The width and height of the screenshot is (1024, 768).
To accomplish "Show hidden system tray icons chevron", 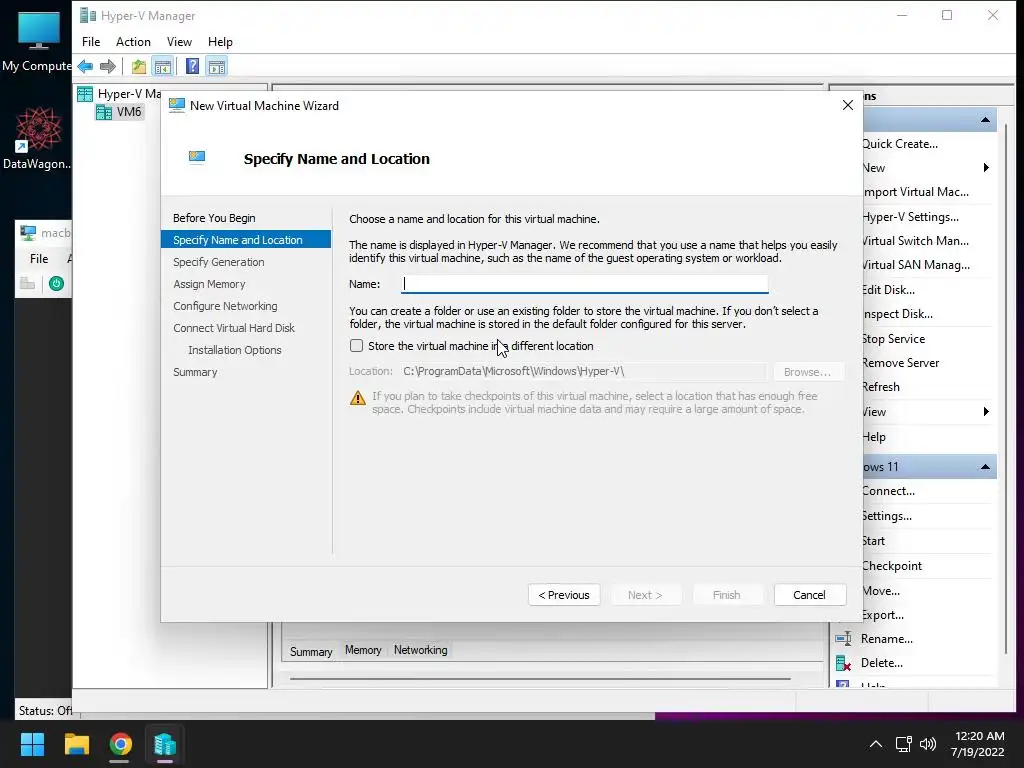I will point(876,744).
